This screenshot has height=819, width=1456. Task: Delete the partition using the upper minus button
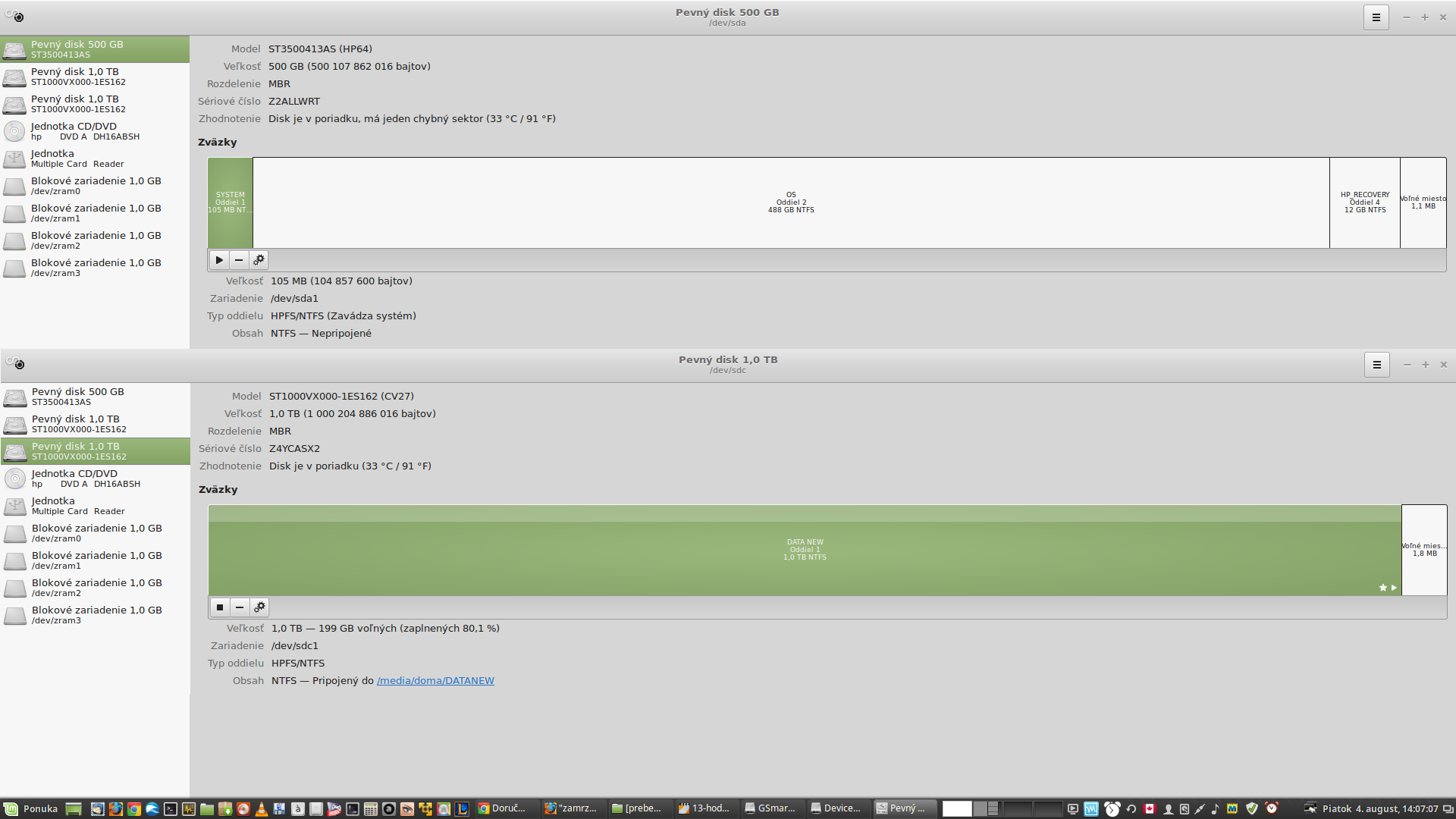tap(239, 260)
